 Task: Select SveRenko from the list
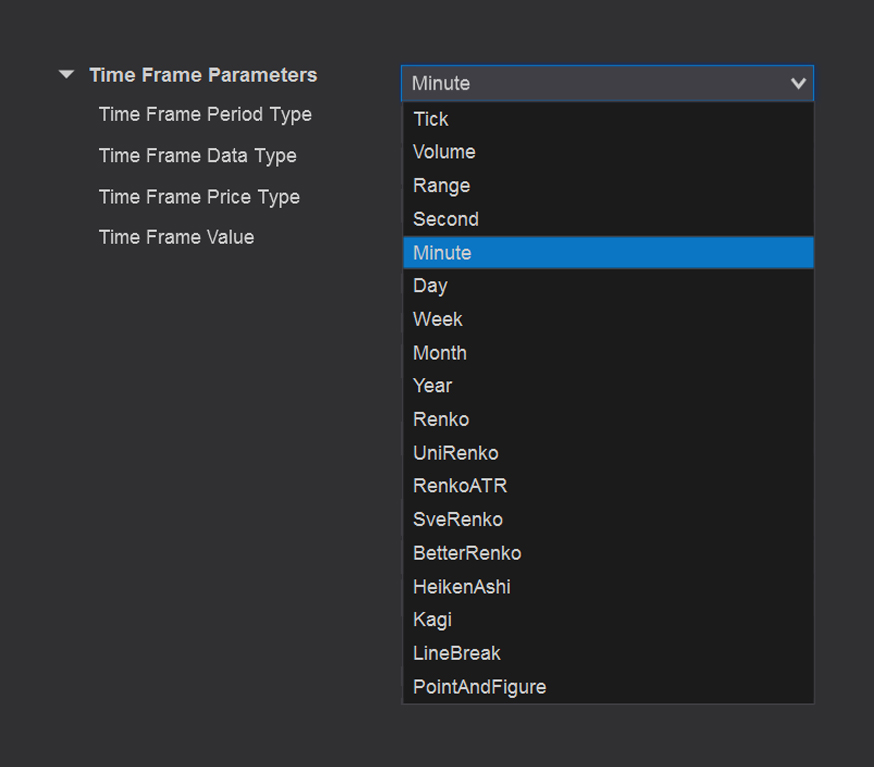point(458,520)
